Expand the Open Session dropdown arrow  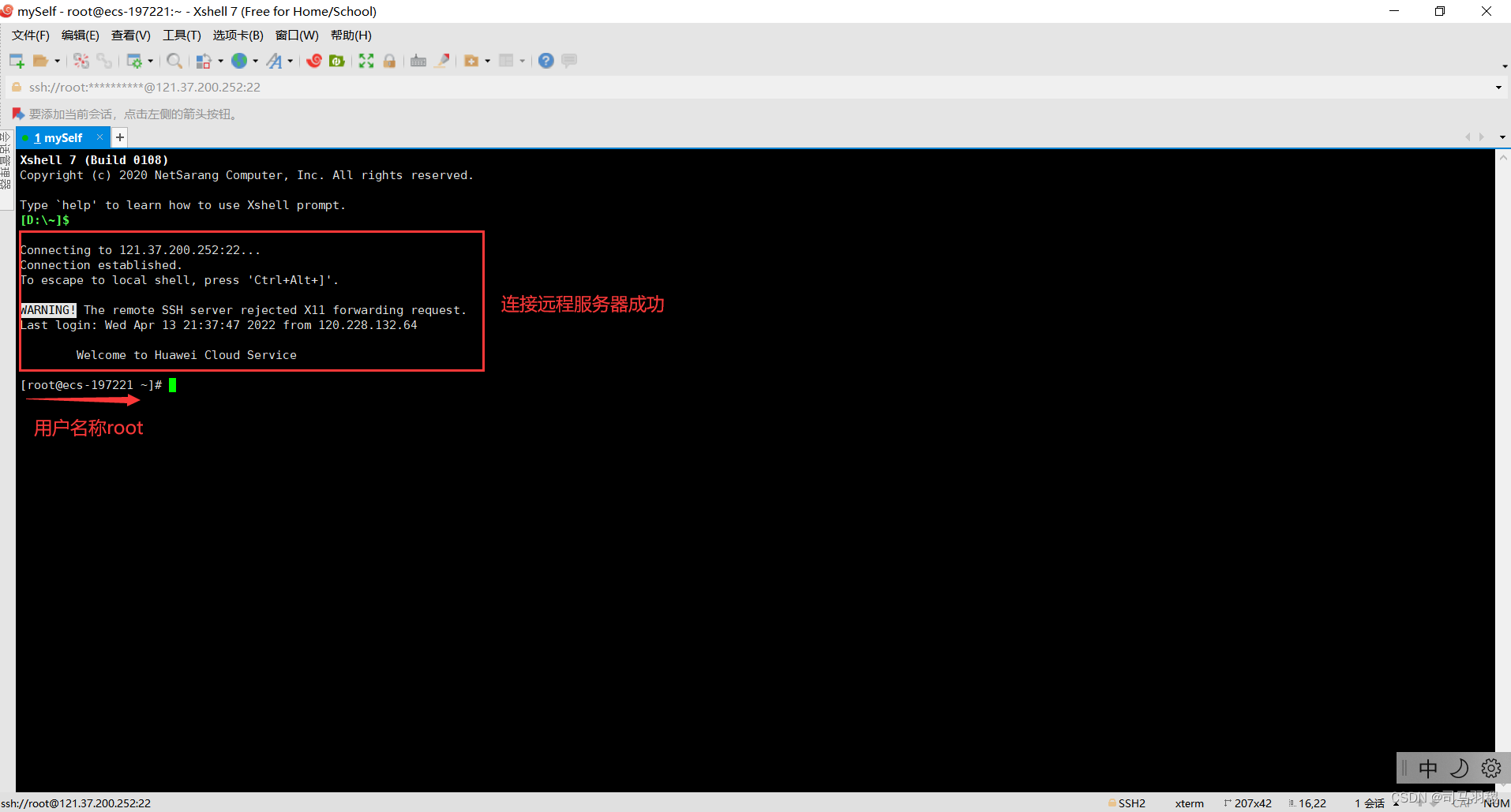pos(57,61)
